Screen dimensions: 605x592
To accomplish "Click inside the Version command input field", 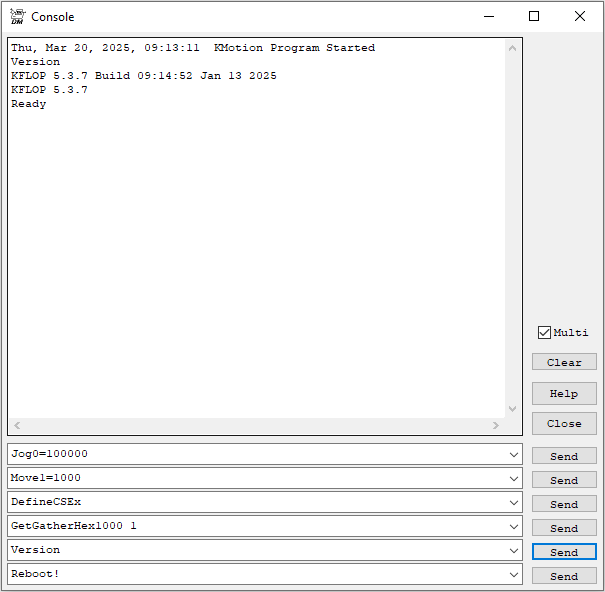I will tap(250, 550).
